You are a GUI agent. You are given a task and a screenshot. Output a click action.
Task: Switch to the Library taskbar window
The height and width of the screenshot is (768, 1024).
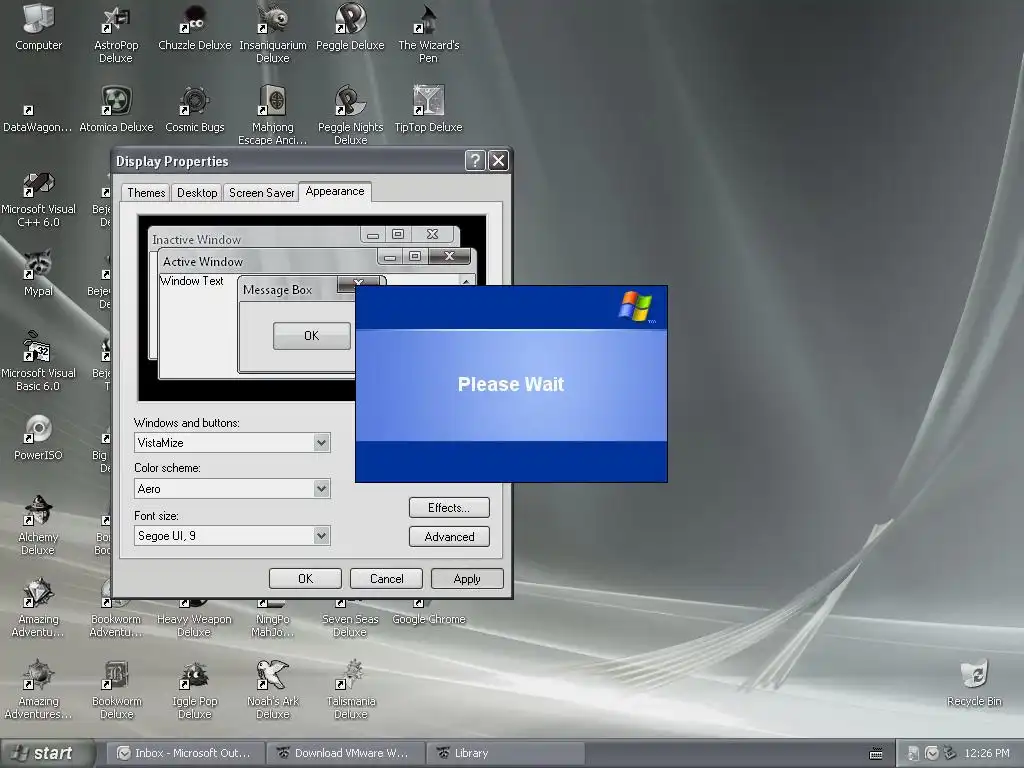pyautogui.click(x=505, y=754)
